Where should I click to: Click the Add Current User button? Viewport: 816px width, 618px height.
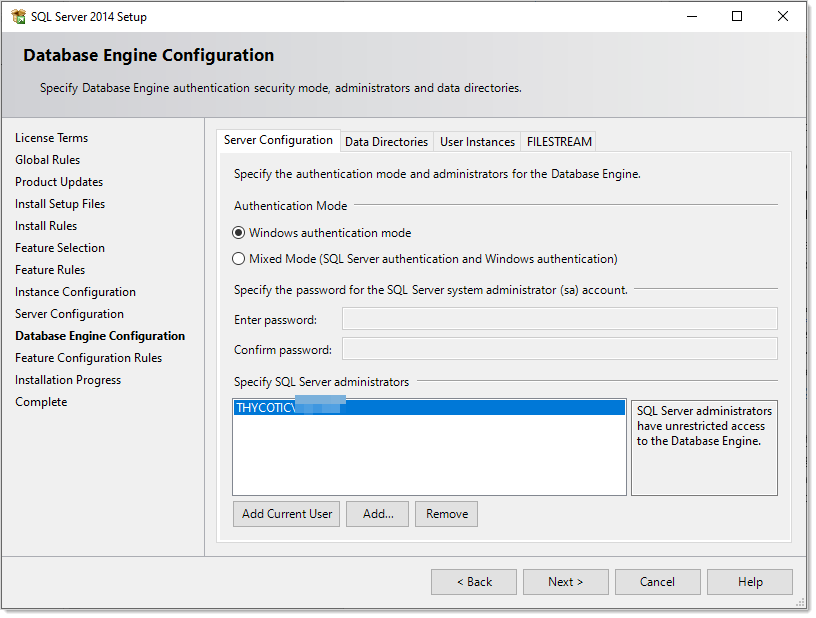(286, 514)
